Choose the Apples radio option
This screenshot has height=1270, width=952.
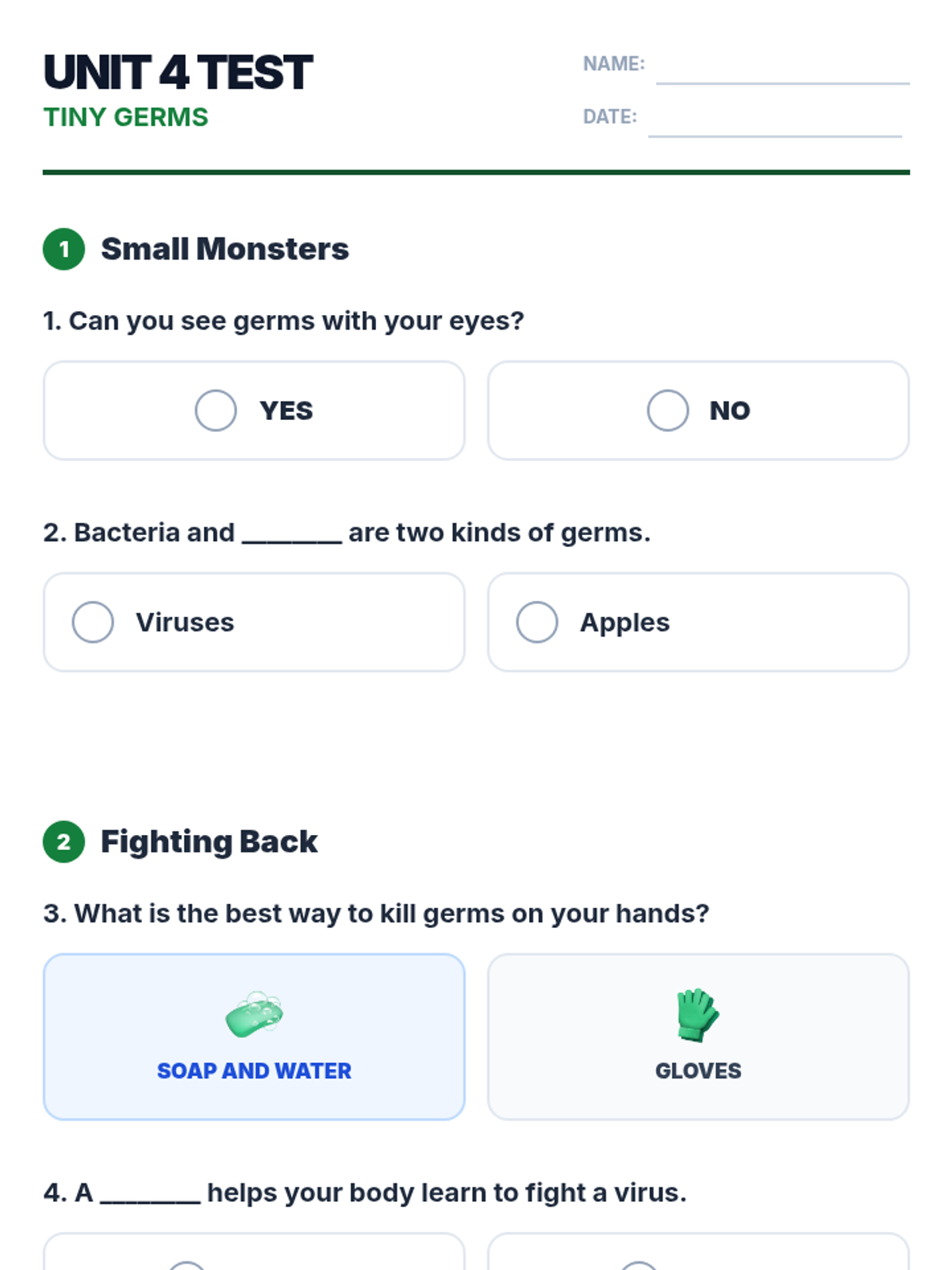tap(537, 622)
